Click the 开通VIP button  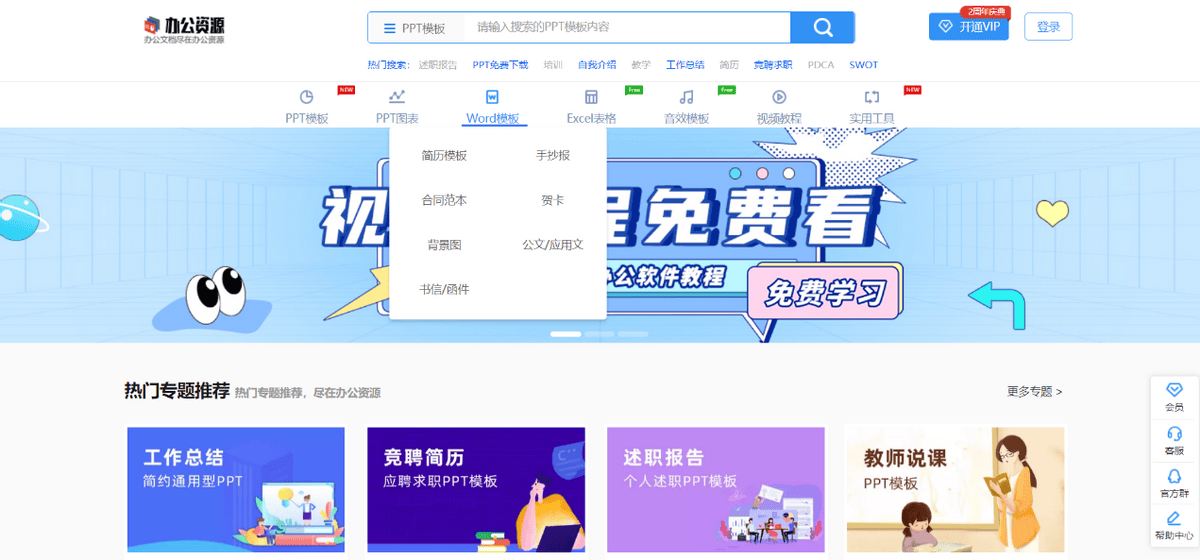tap(968, 27)
